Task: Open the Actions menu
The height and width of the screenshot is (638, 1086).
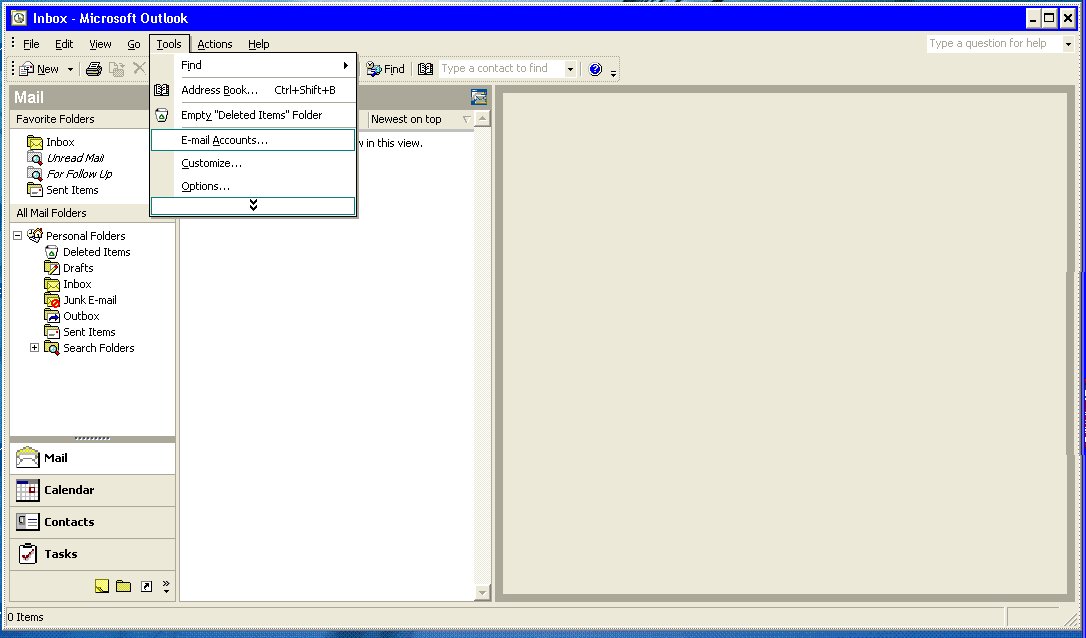Action: coord(215,44)
